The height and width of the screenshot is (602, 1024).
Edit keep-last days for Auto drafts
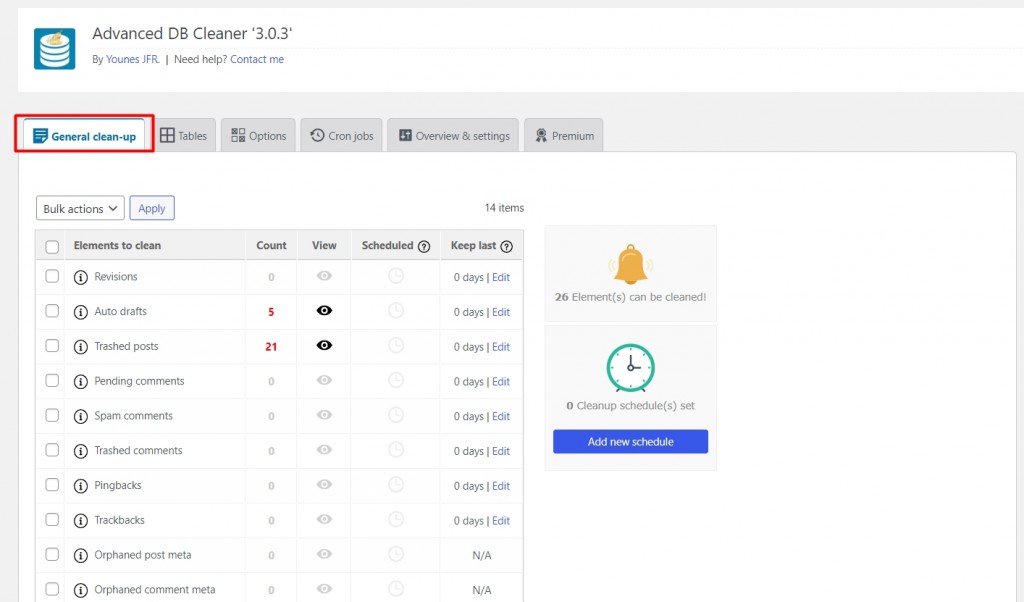501,312
